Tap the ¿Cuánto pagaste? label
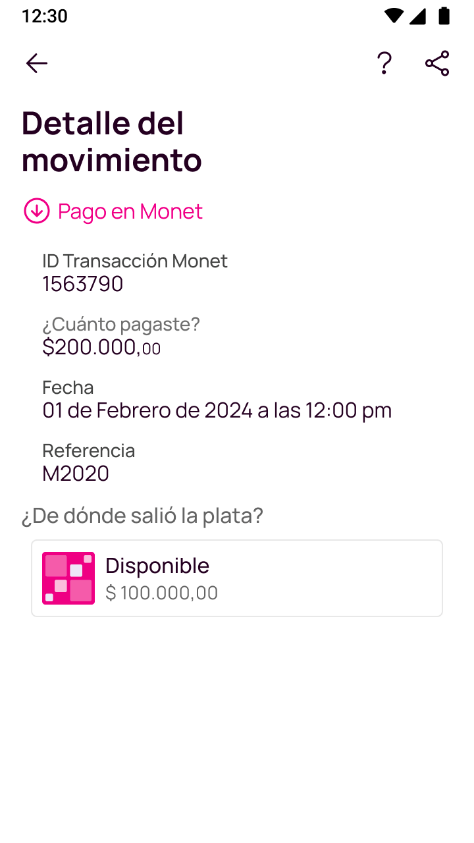The image size is (474, 843). (121, 324)
